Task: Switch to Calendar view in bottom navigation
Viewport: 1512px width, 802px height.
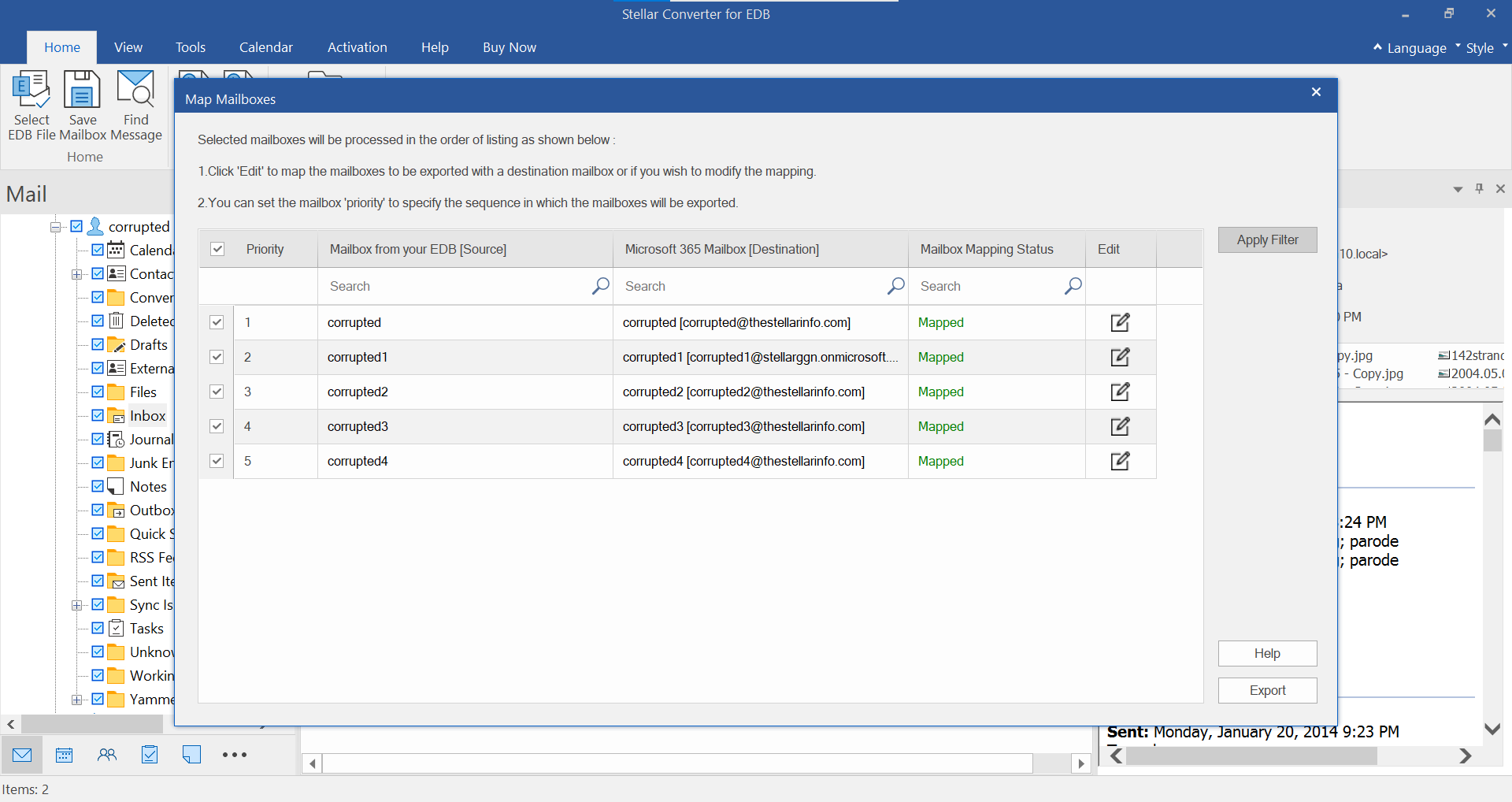Action: (x=65, y=755)
